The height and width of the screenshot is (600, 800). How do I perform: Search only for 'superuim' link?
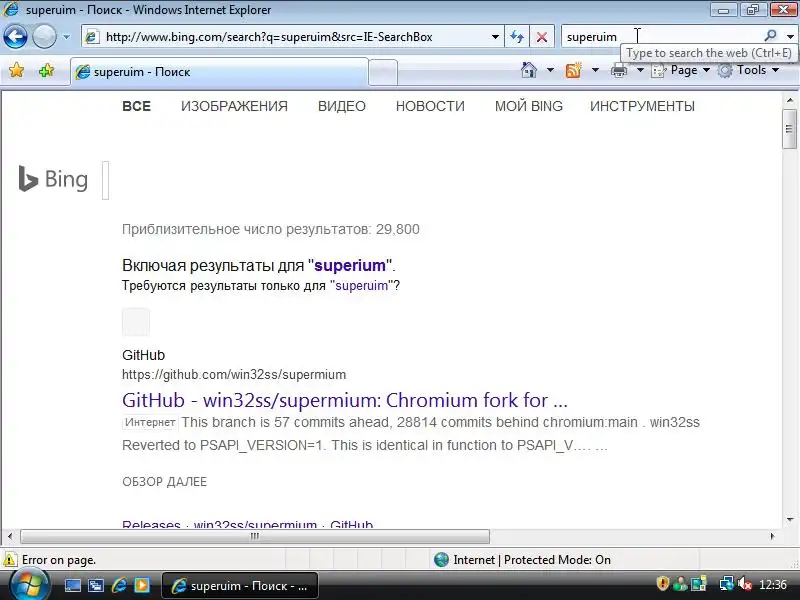pyautogui.click(x=361, y=286)
